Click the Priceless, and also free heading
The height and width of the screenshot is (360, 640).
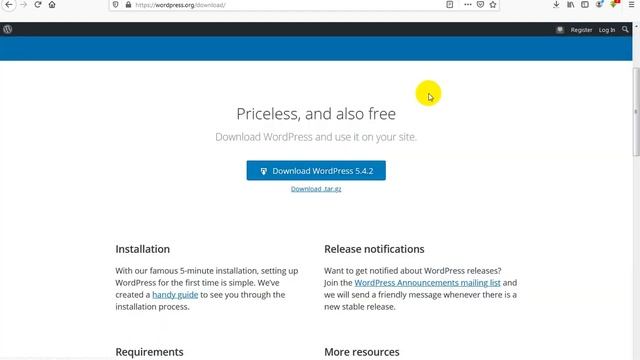pyautogui.click(x=316, y=114)
